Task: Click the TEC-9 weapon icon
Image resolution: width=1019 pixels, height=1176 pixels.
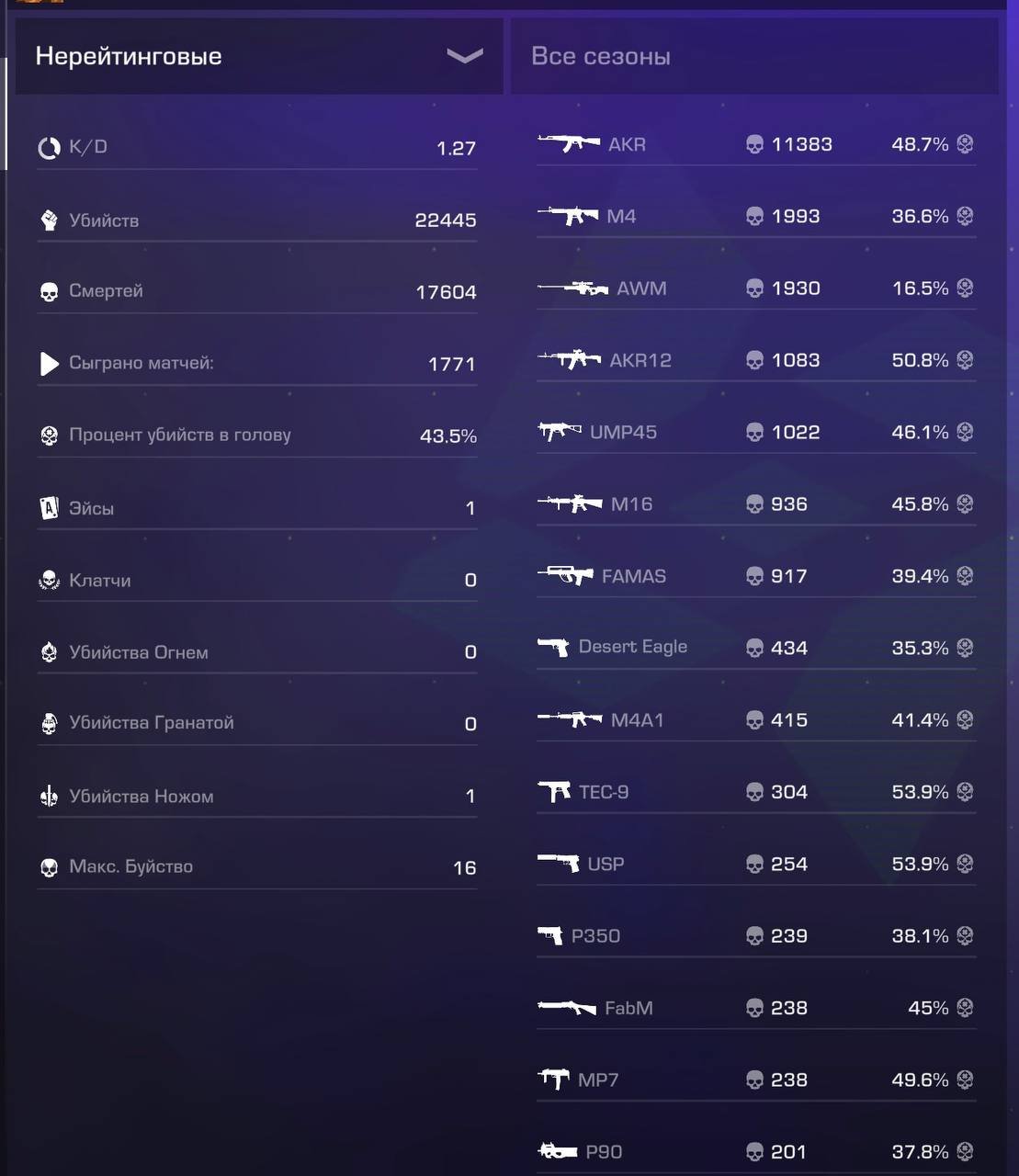Action: (x=554, y=791)
